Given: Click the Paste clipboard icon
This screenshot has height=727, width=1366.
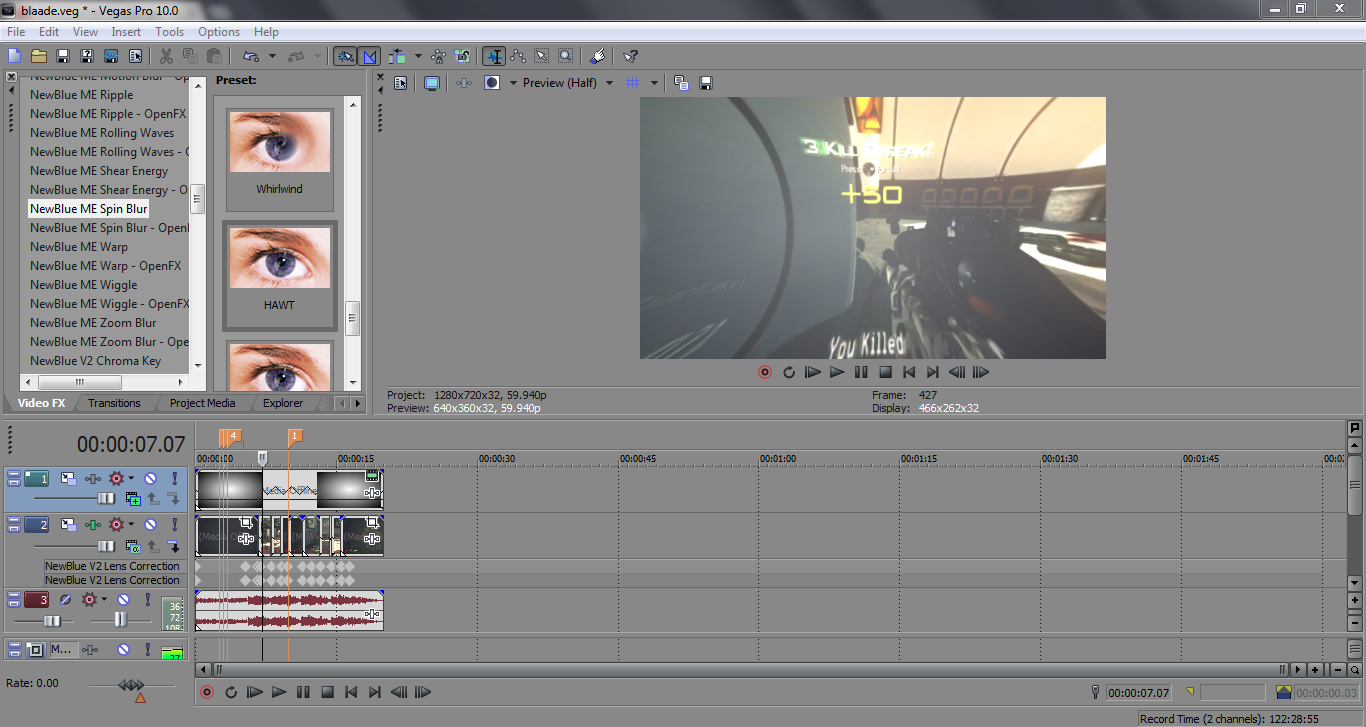Looking at the screenshot, I should pos(214,56).
